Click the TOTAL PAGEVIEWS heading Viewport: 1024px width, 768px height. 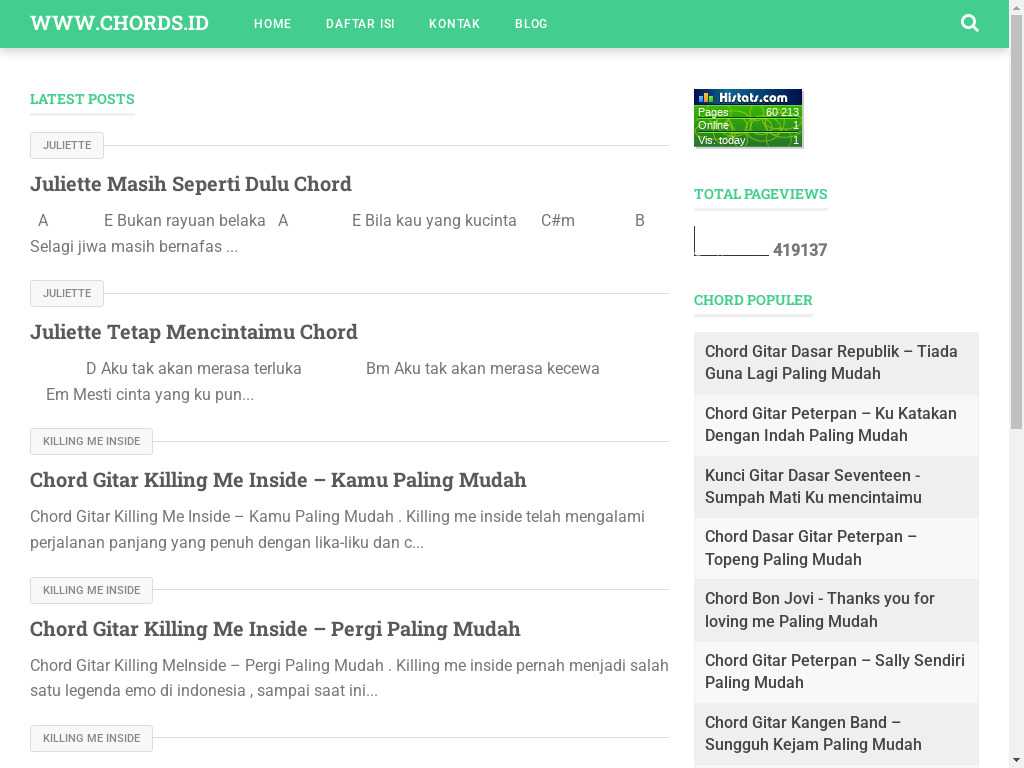coord(761,194)
